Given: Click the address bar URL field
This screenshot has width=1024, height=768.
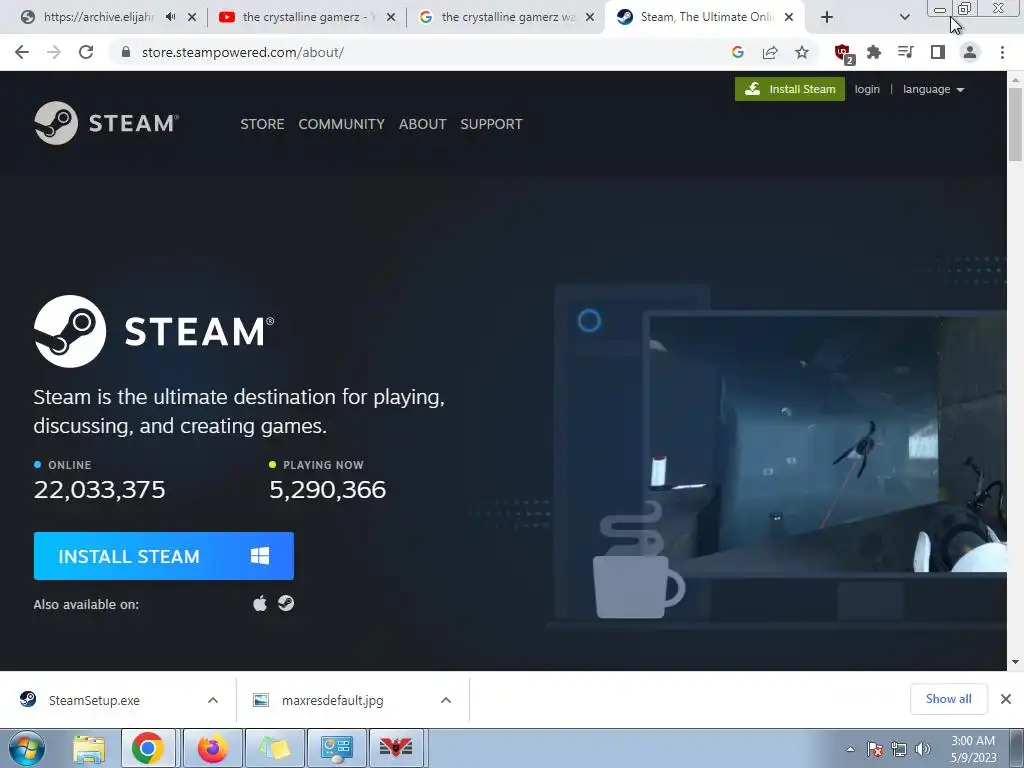Looking at the screenshot, I should [418, 52].
